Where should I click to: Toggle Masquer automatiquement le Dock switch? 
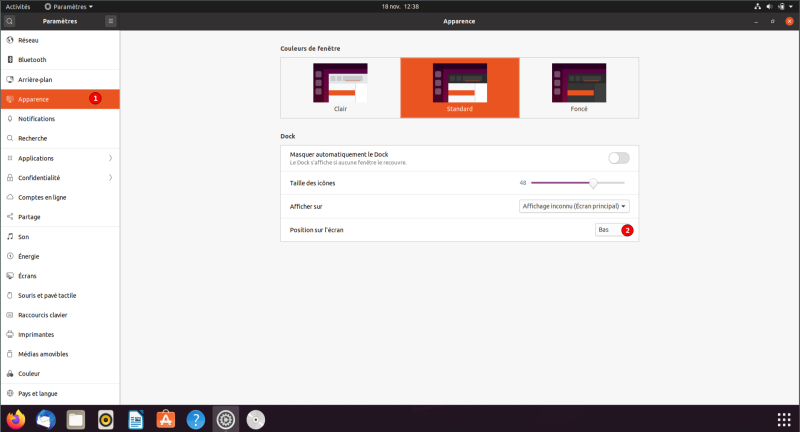(x=619, y=158)
